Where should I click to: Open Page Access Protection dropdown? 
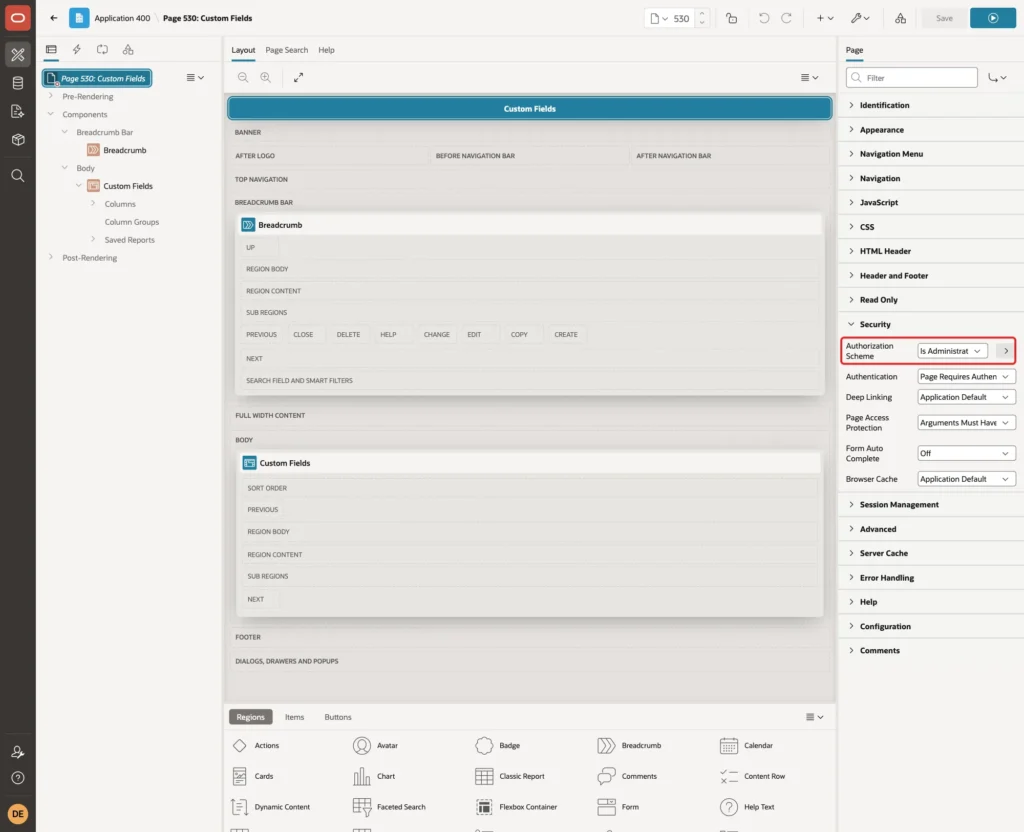tap(966, 423)
